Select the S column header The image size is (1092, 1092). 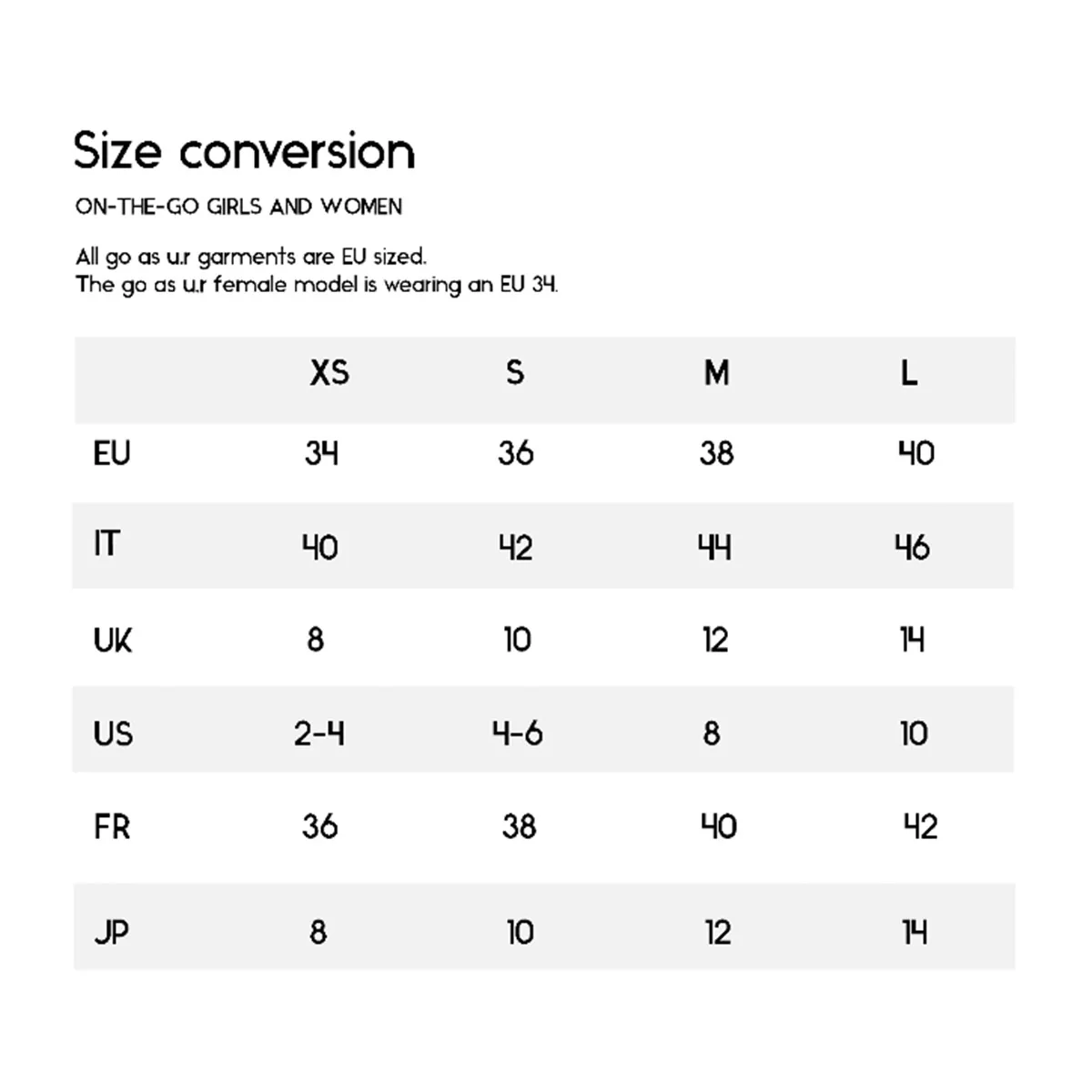[x=515, y=372]
